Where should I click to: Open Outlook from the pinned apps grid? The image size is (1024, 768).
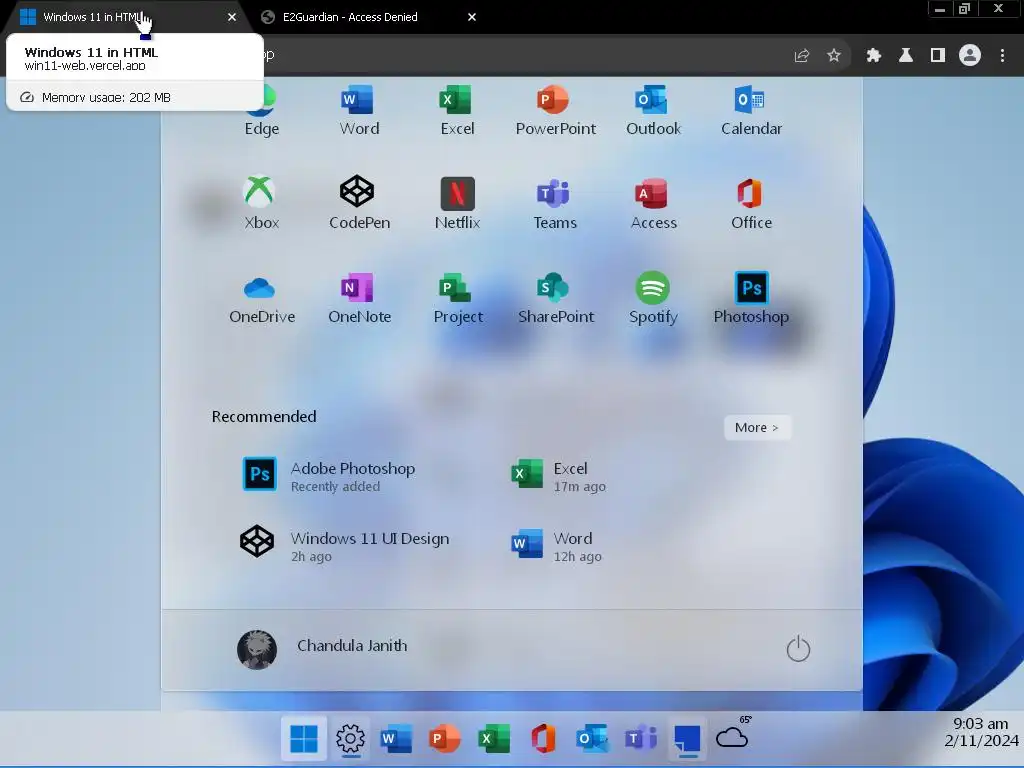coord(653,111)
